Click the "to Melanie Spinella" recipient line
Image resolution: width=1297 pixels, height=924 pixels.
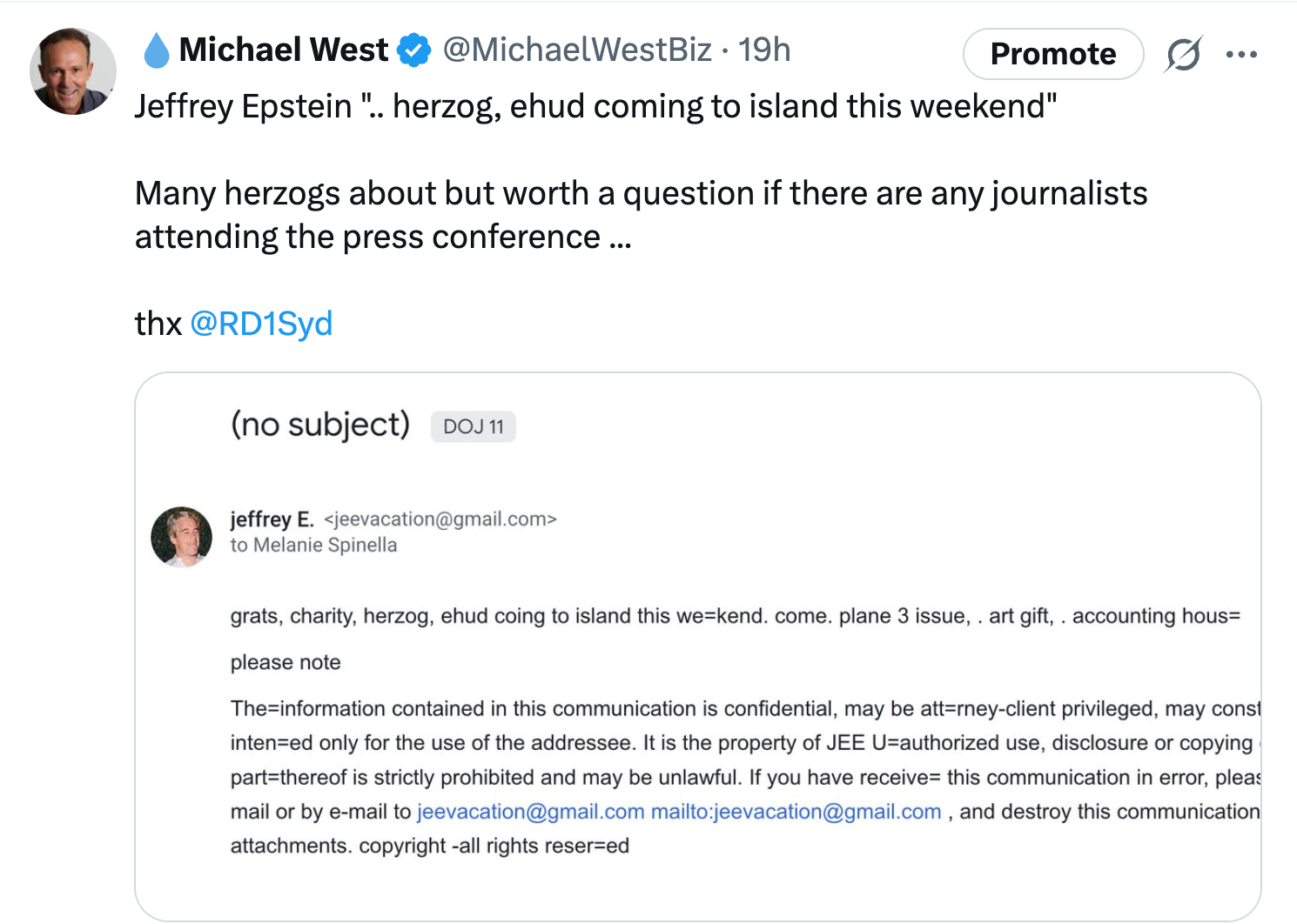pyautogui.click(x=313, y=546)
